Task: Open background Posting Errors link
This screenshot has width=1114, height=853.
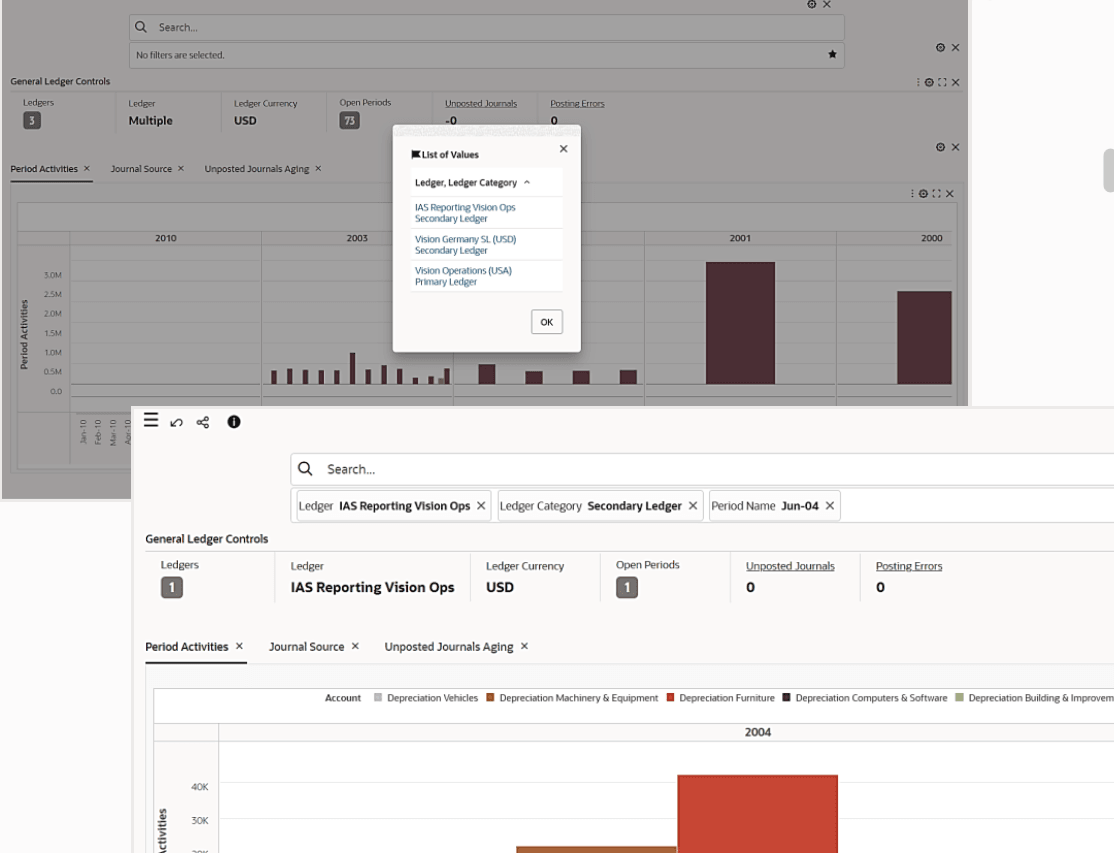Action: (x=577, y=103)
